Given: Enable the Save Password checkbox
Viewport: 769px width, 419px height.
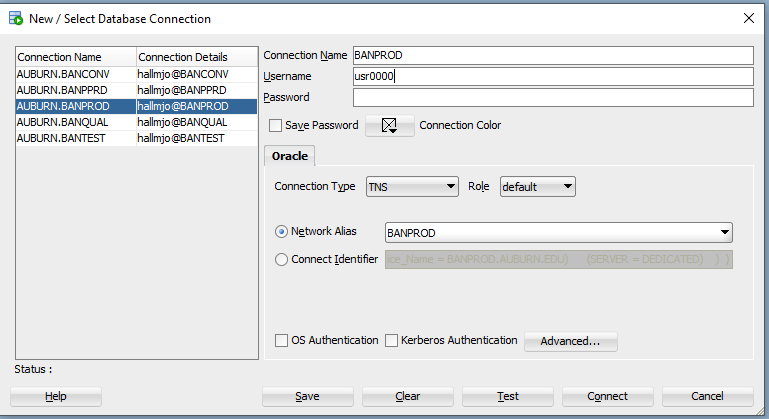Looking at the screenshot, I should (276, 126).
